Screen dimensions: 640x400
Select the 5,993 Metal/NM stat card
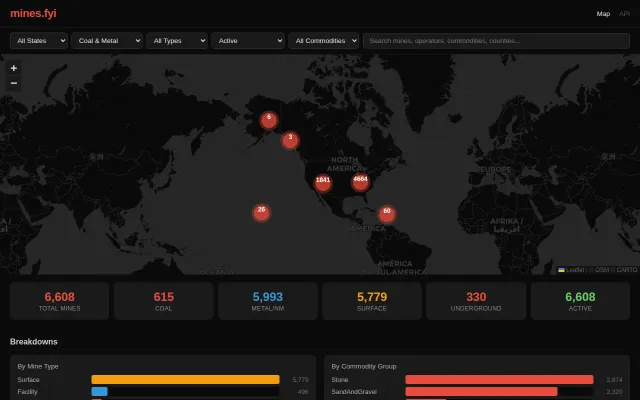click(268, 301)
